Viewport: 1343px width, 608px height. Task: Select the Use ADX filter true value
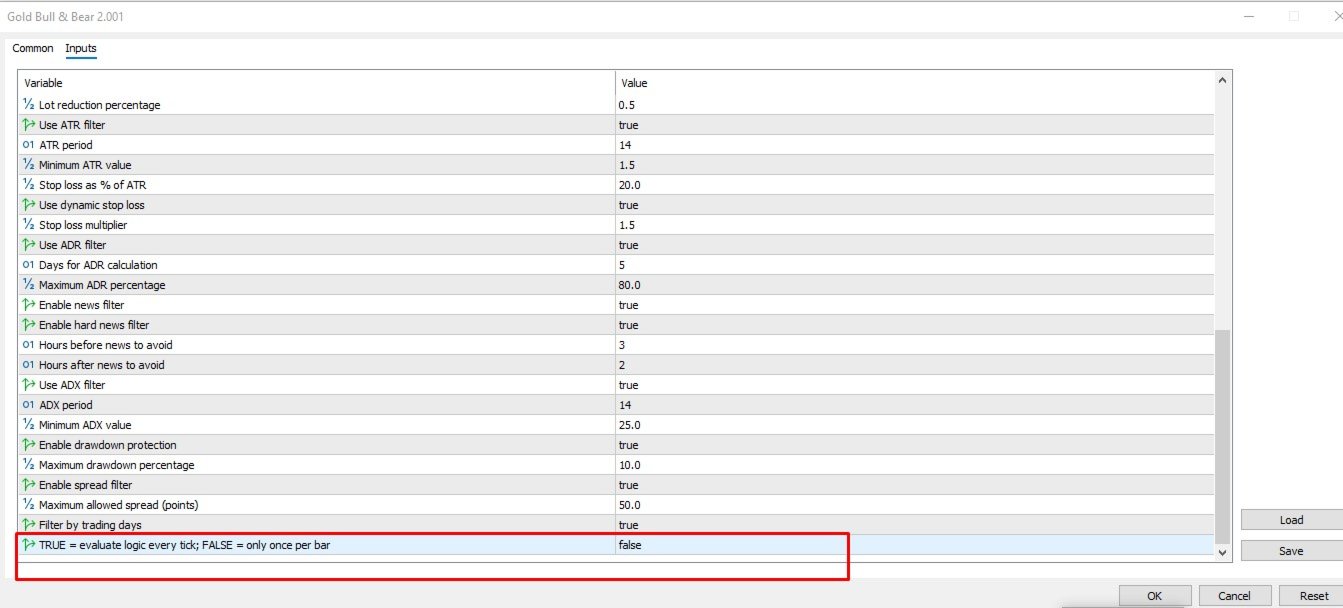(x=914, y=385)
